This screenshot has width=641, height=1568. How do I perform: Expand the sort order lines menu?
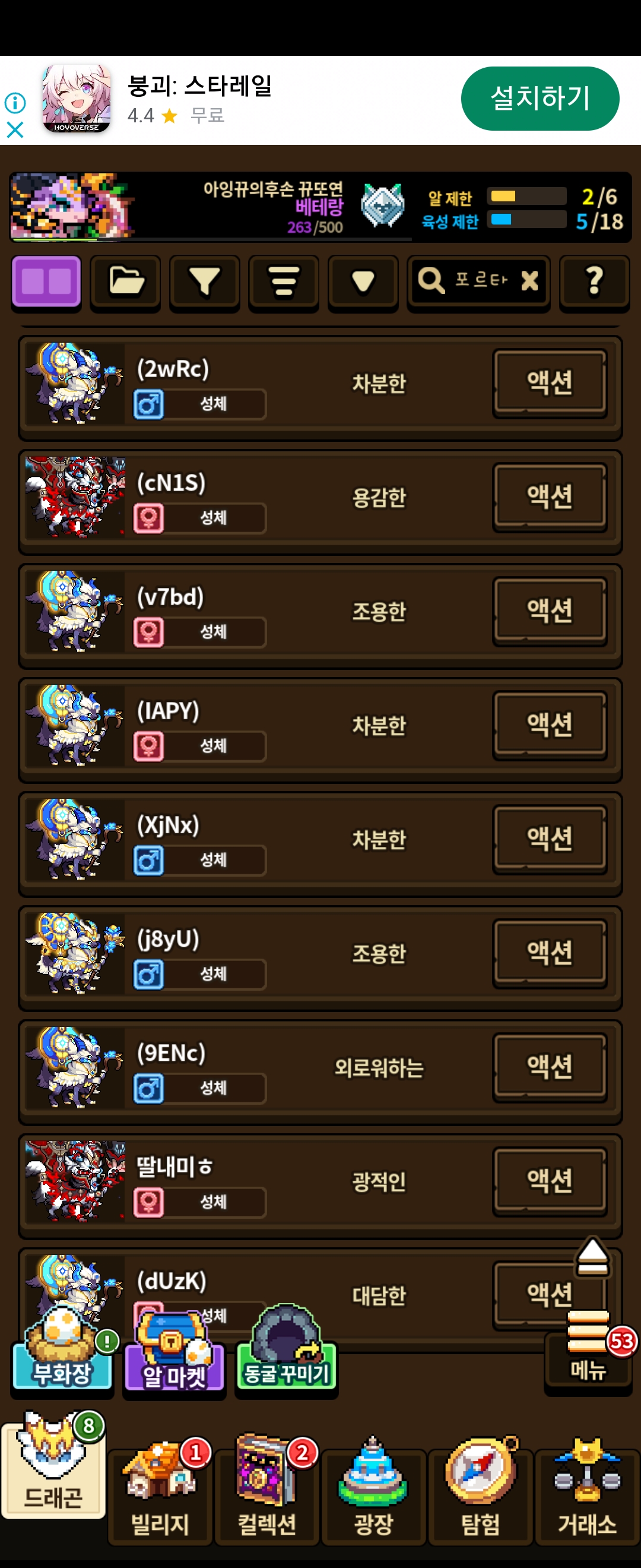tap(283, 283)
